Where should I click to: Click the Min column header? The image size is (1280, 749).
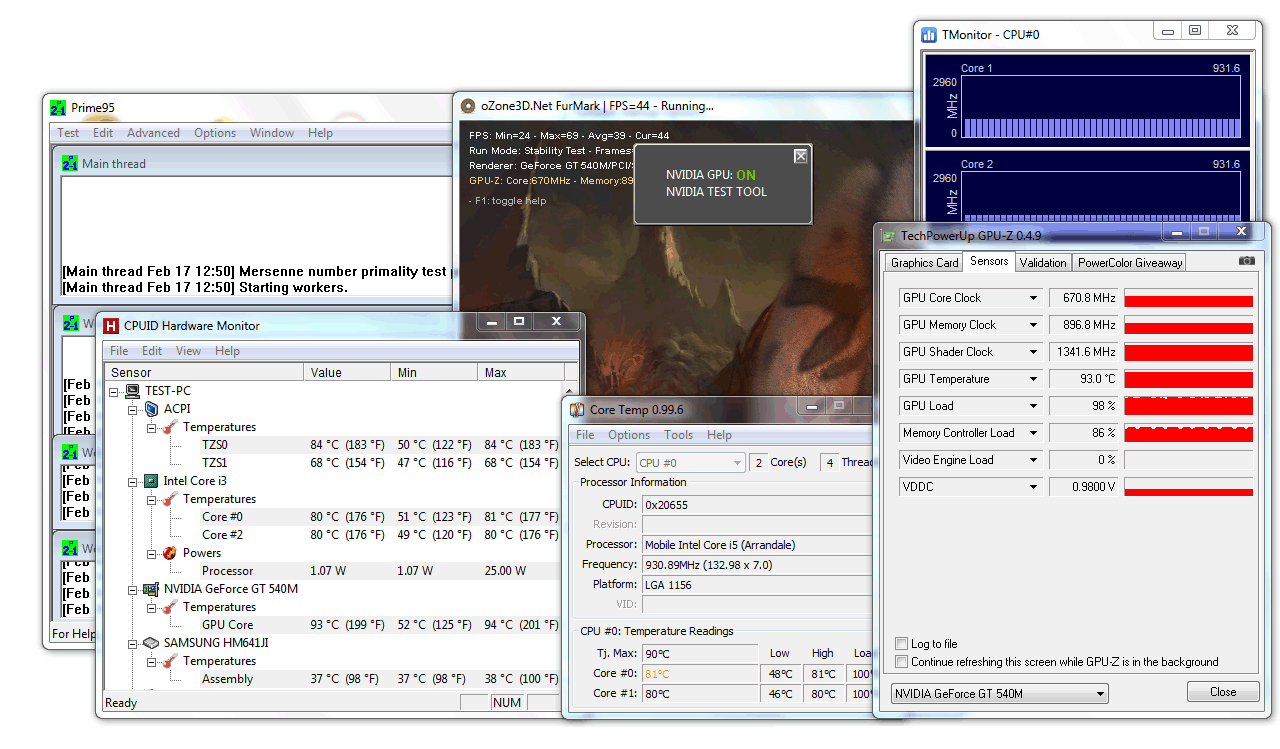[x=434, y=372]
